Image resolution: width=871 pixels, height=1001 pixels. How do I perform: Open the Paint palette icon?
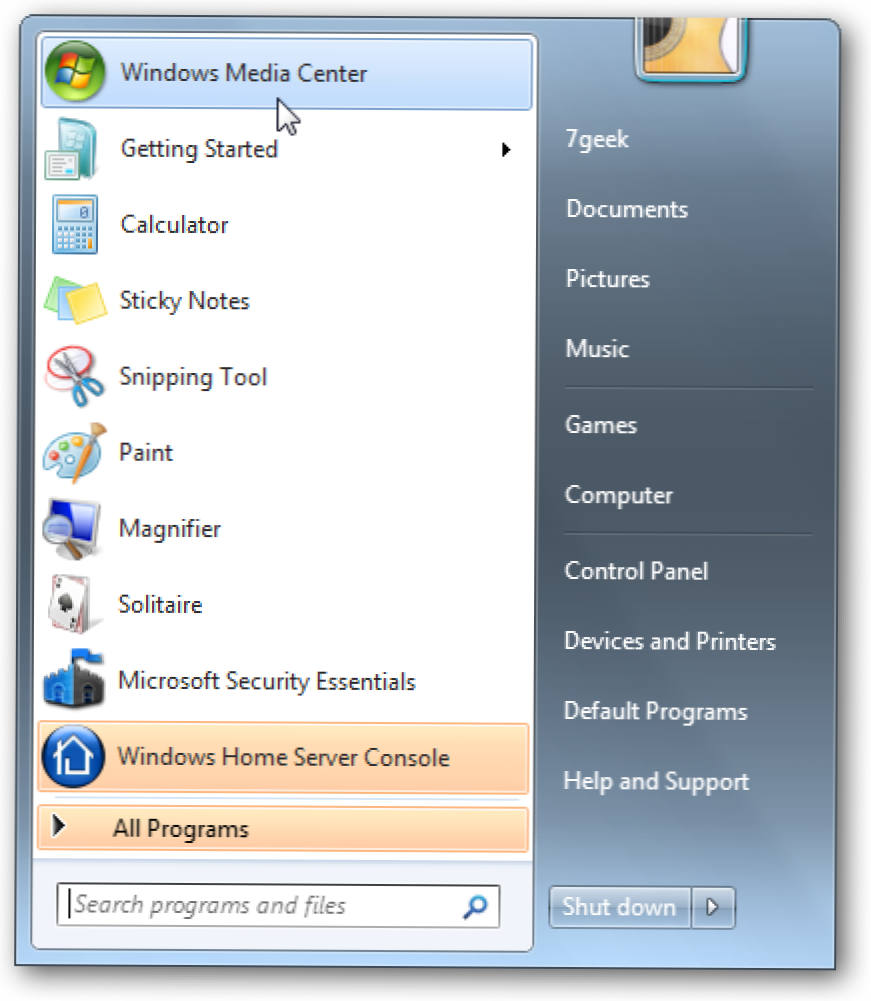pyautogui.click(x=73, y=452)
